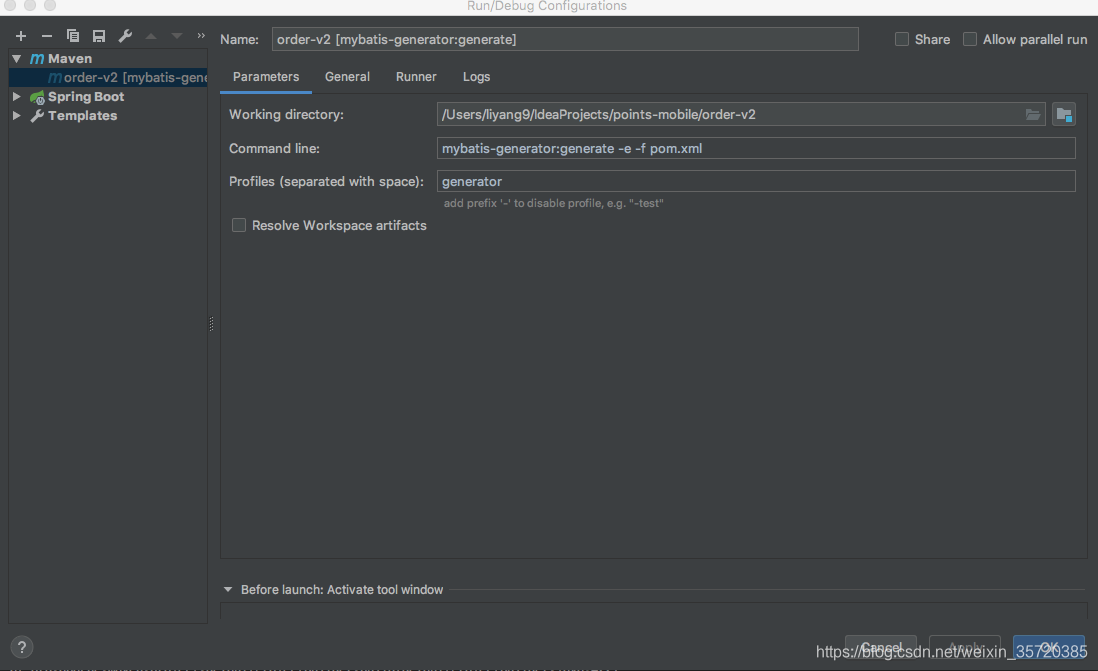Expand the Spring Boot tree node
Screen dimensions: 1098x671
pyautogui.click(x=17, y=97)
